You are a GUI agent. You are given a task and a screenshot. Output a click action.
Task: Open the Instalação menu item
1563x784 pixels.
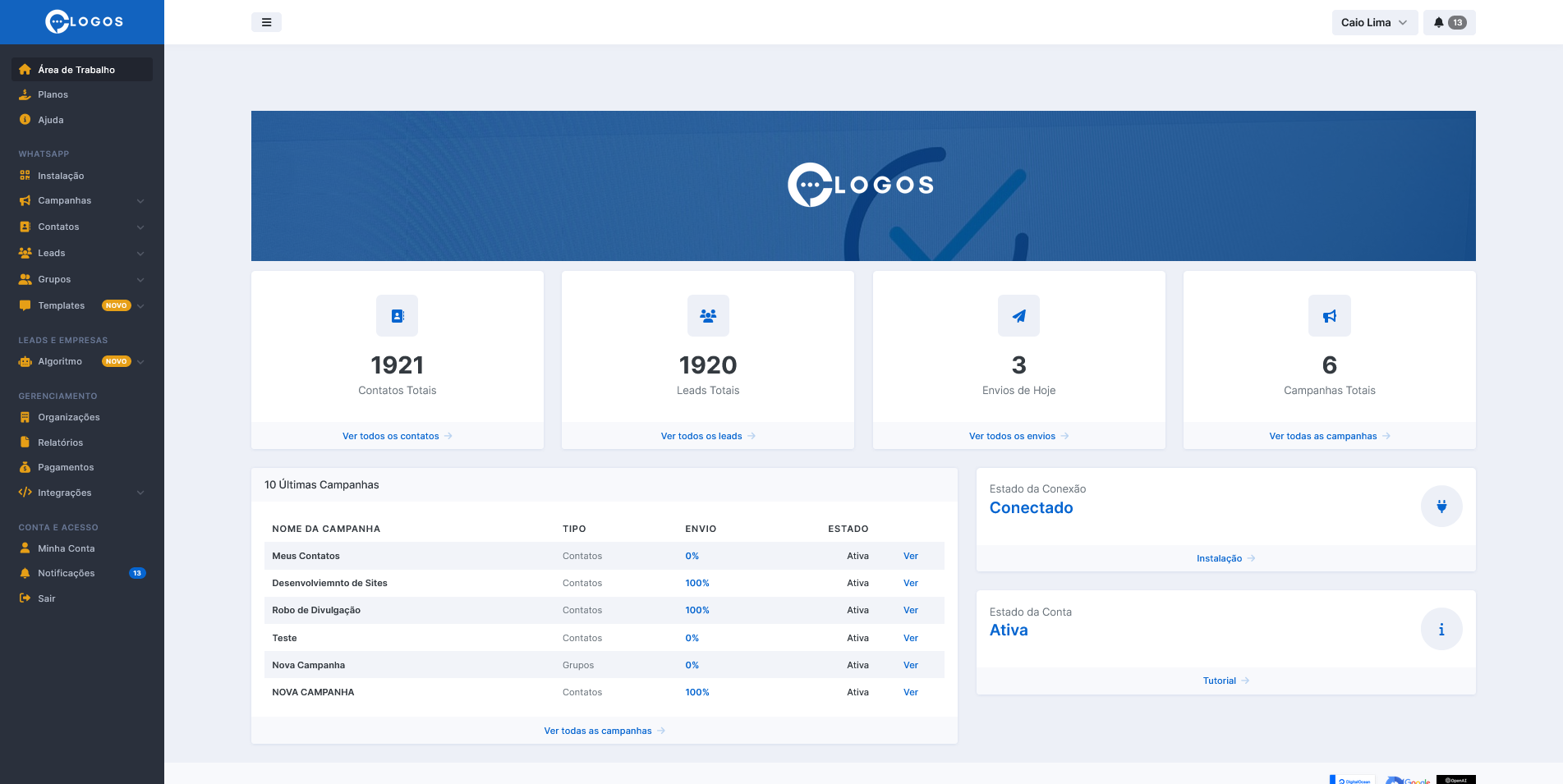(82, 176)
